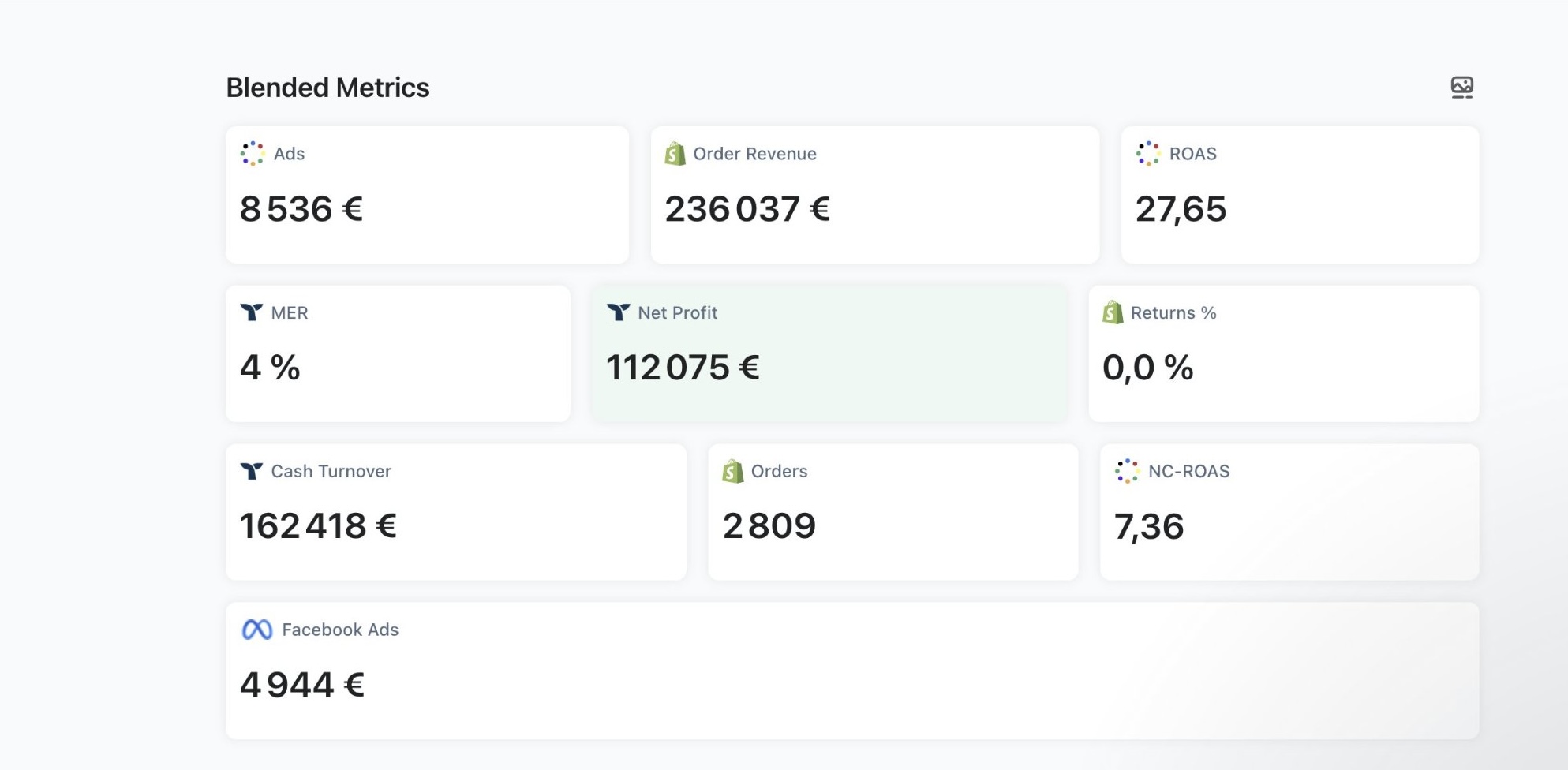This screenshot has height=770, width=1568.
Task: Select the Net Profit value 112 075 €
Action: pos(683,368)
